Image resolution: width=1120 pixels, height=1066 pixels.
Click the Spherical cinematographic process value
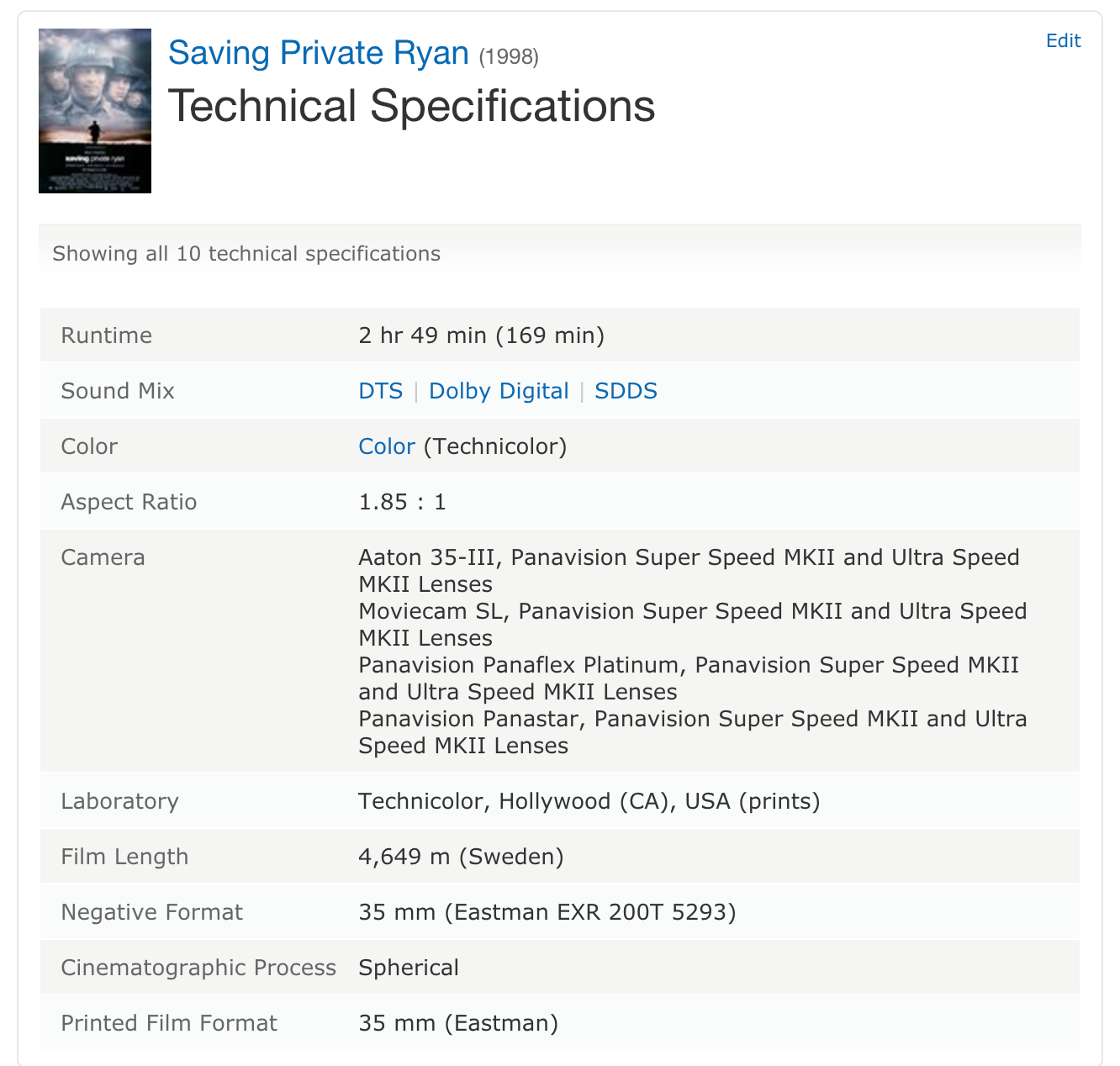pos(409,968)
